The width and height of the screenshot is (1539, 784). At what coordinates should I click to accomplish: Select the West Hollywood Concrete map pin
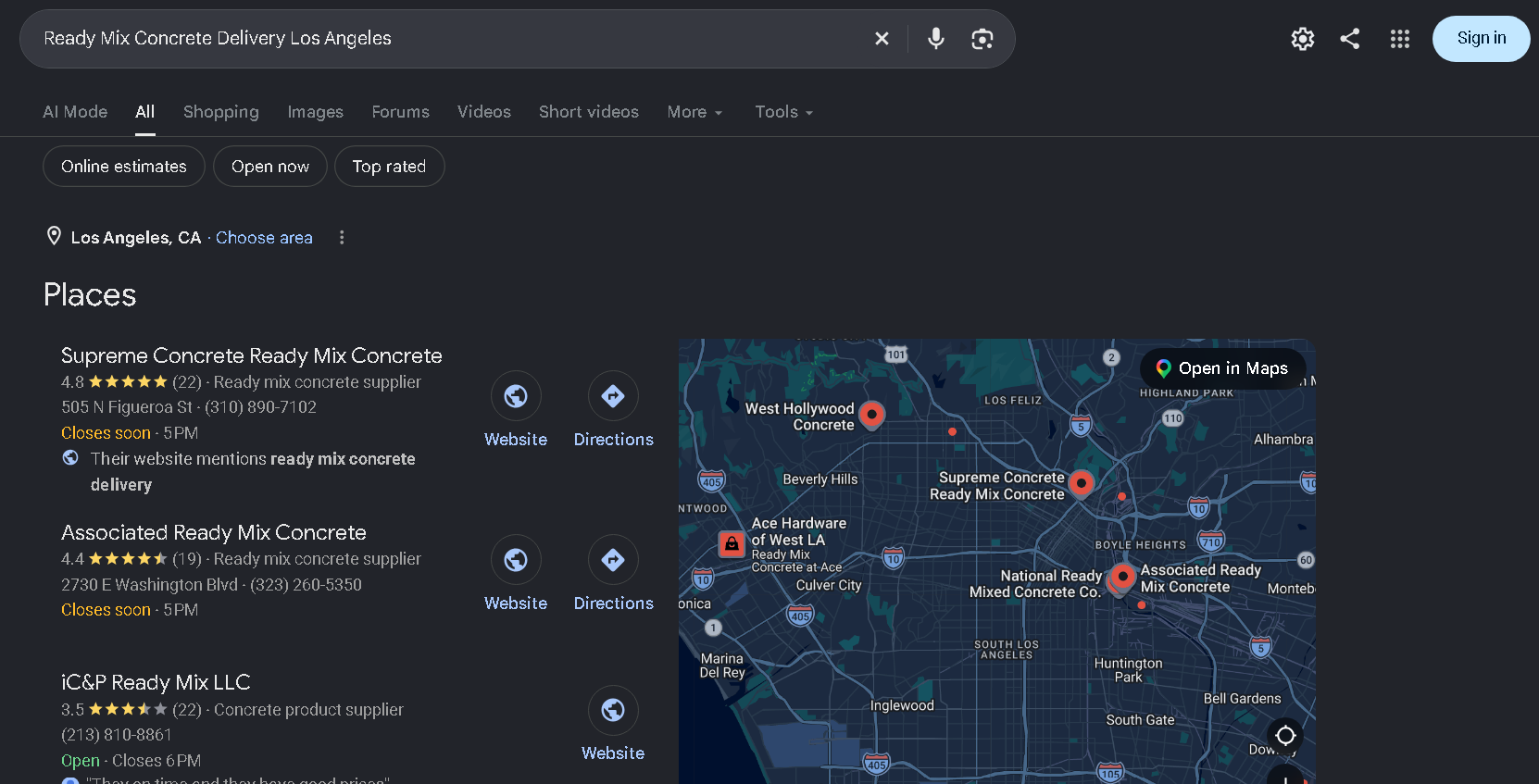(871, 414)
